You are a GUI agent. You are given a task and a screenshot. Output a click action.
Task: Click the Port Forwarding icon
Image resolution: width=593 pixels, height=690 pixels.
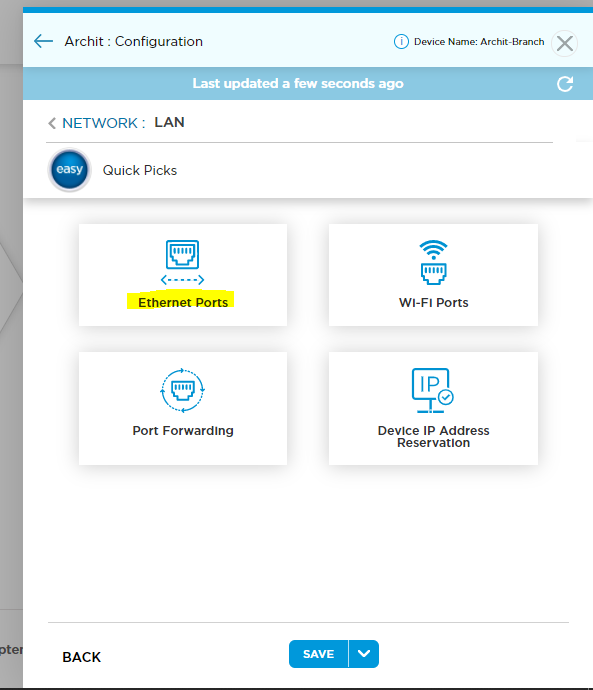pos(183,390)
